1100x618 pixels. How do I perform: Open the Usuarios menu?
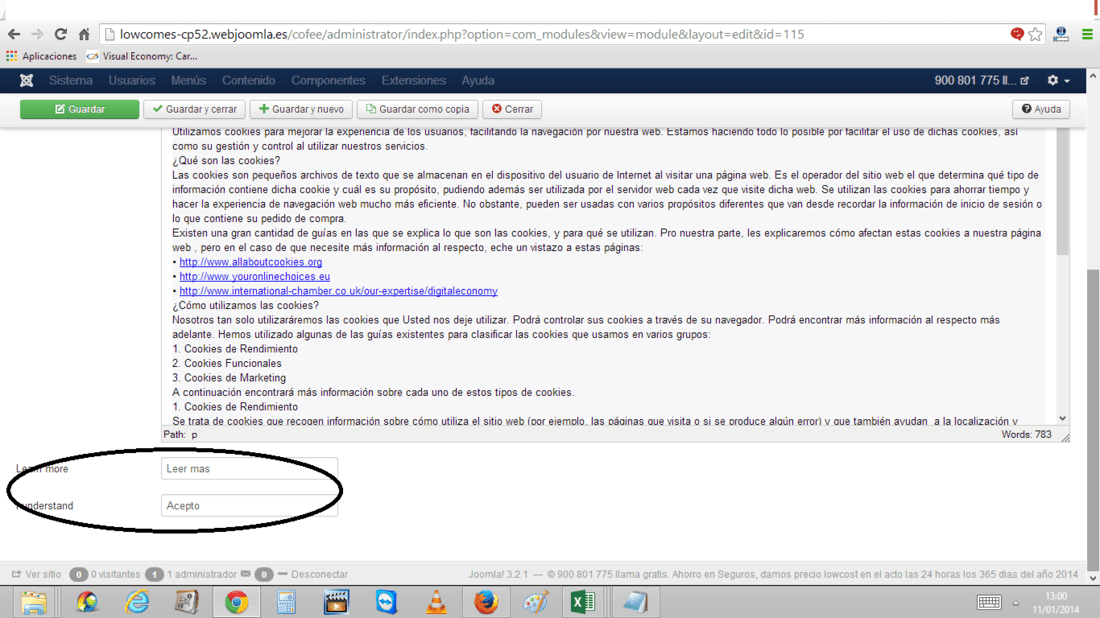coord(131,81)
